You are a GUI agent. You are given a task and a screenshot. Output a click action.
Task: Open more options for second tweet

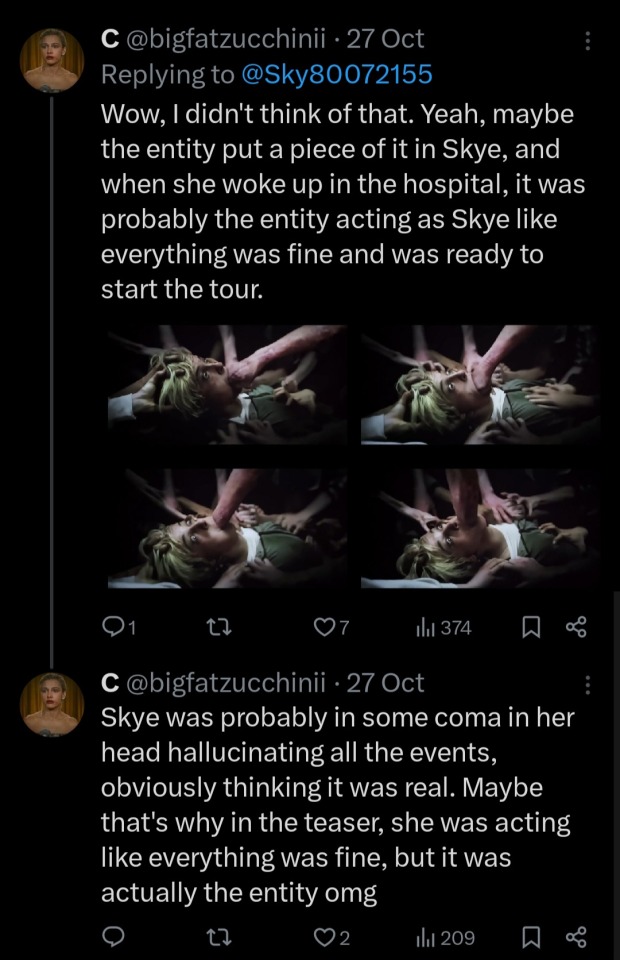click(587, 685)
